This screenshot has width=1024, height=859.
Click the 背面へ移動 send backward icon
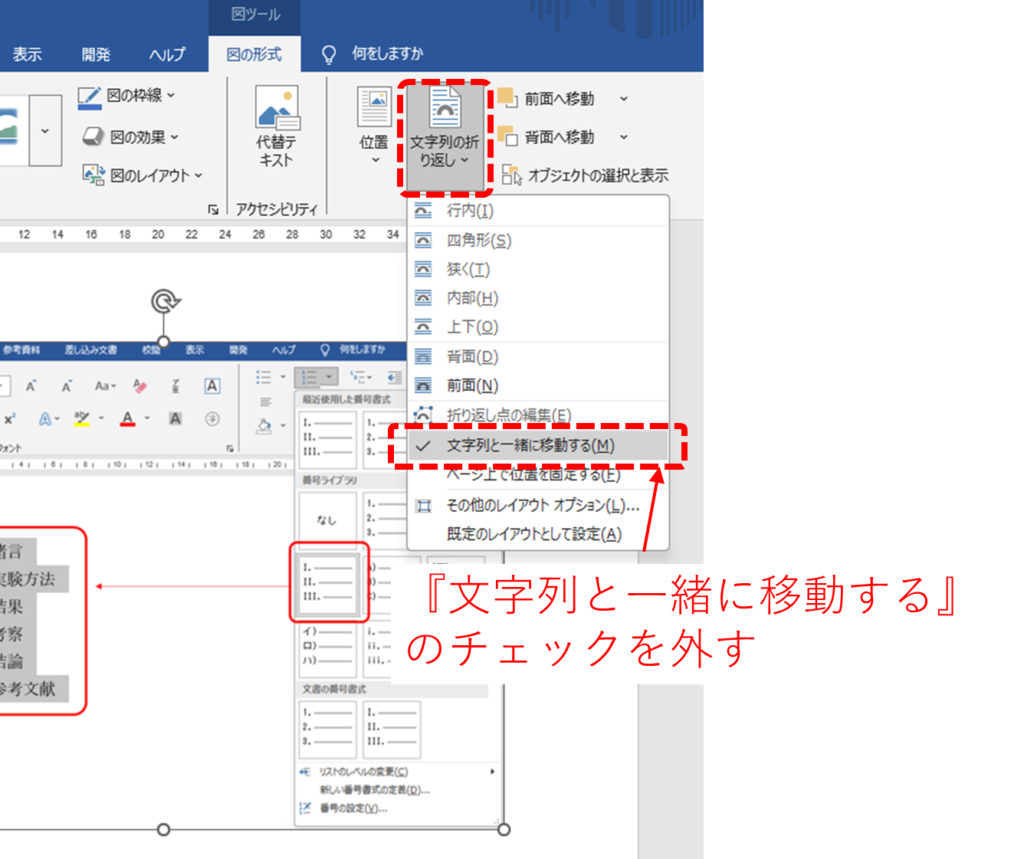coord(507,137)
